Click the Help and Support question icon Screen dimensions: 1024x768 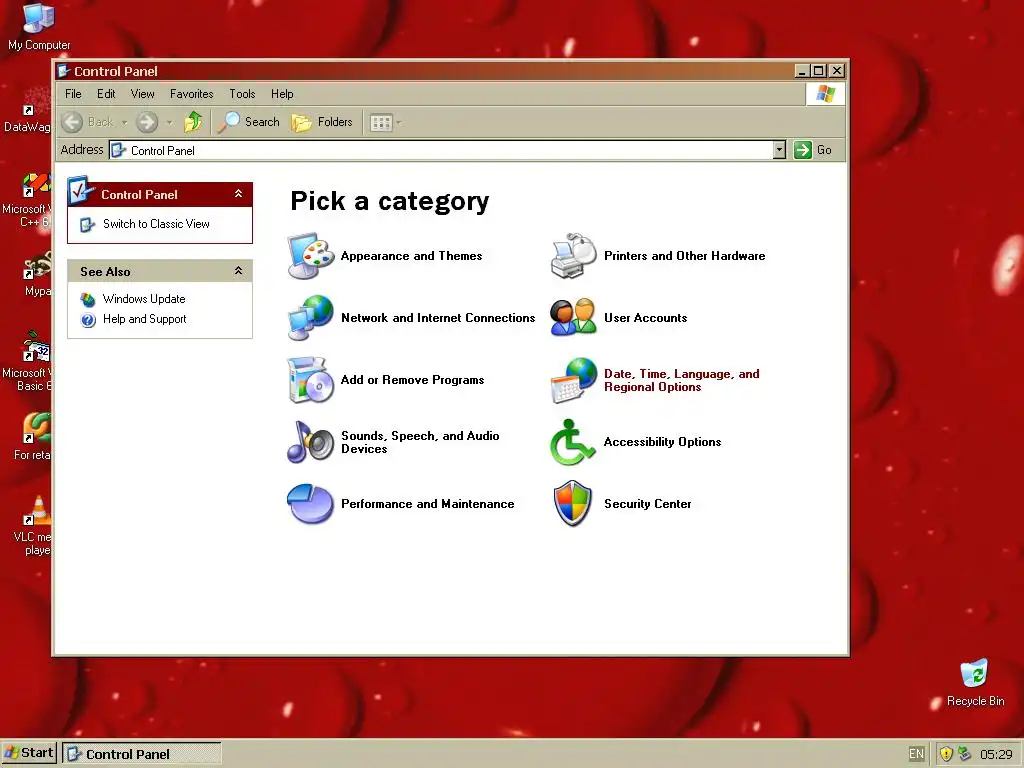[x=88, y=319]
